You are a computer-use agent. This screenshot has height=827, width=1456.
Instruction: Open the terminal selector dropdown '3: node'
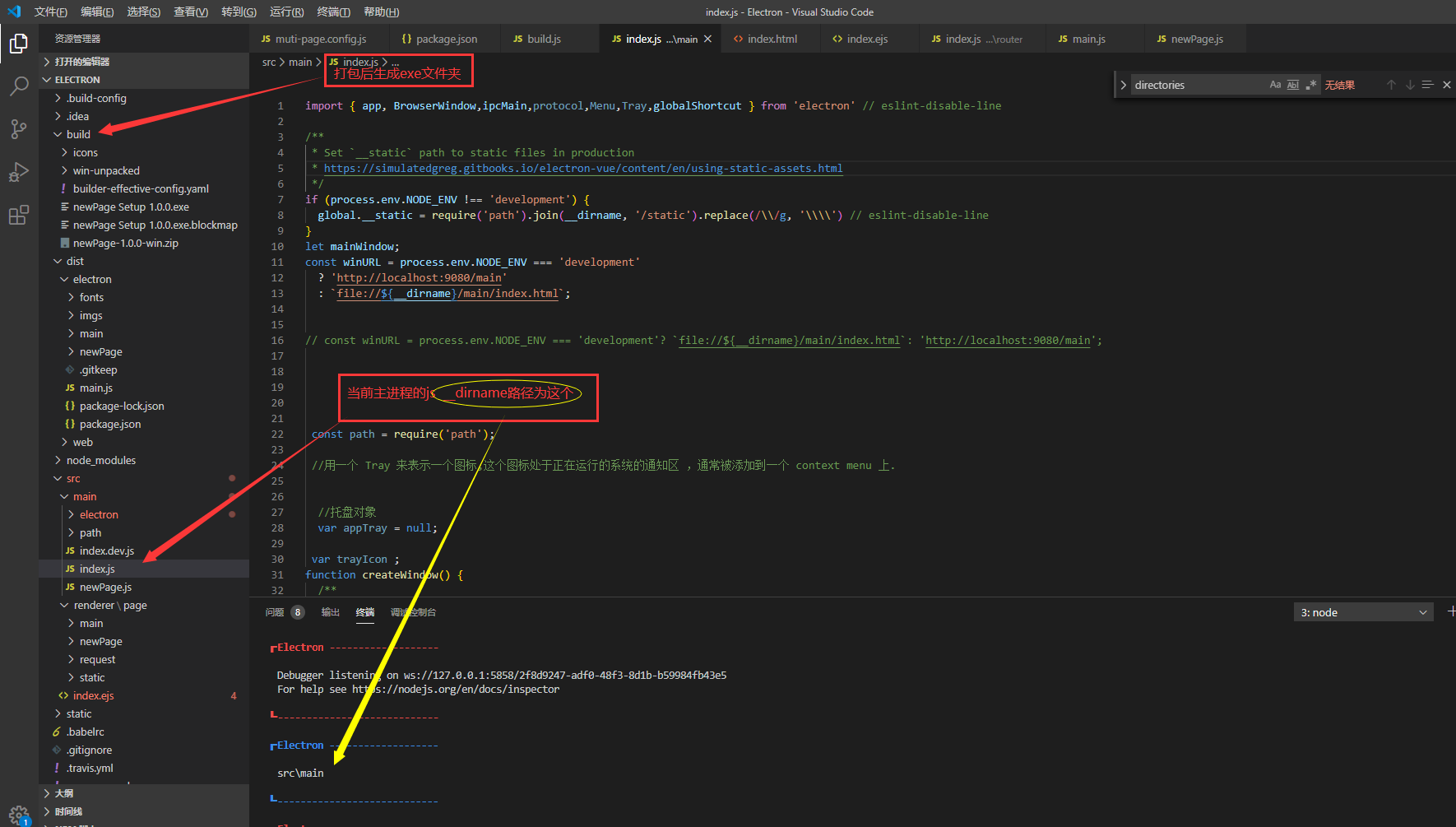pos(1364,612)
